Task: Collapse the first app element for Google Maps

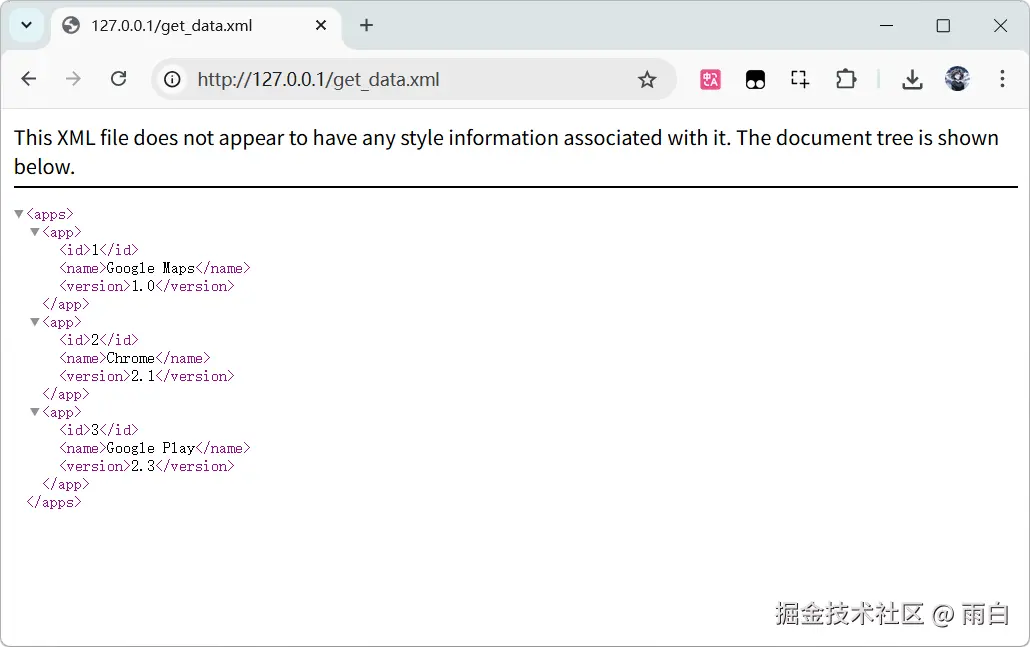Action: [x=35, y=231]
